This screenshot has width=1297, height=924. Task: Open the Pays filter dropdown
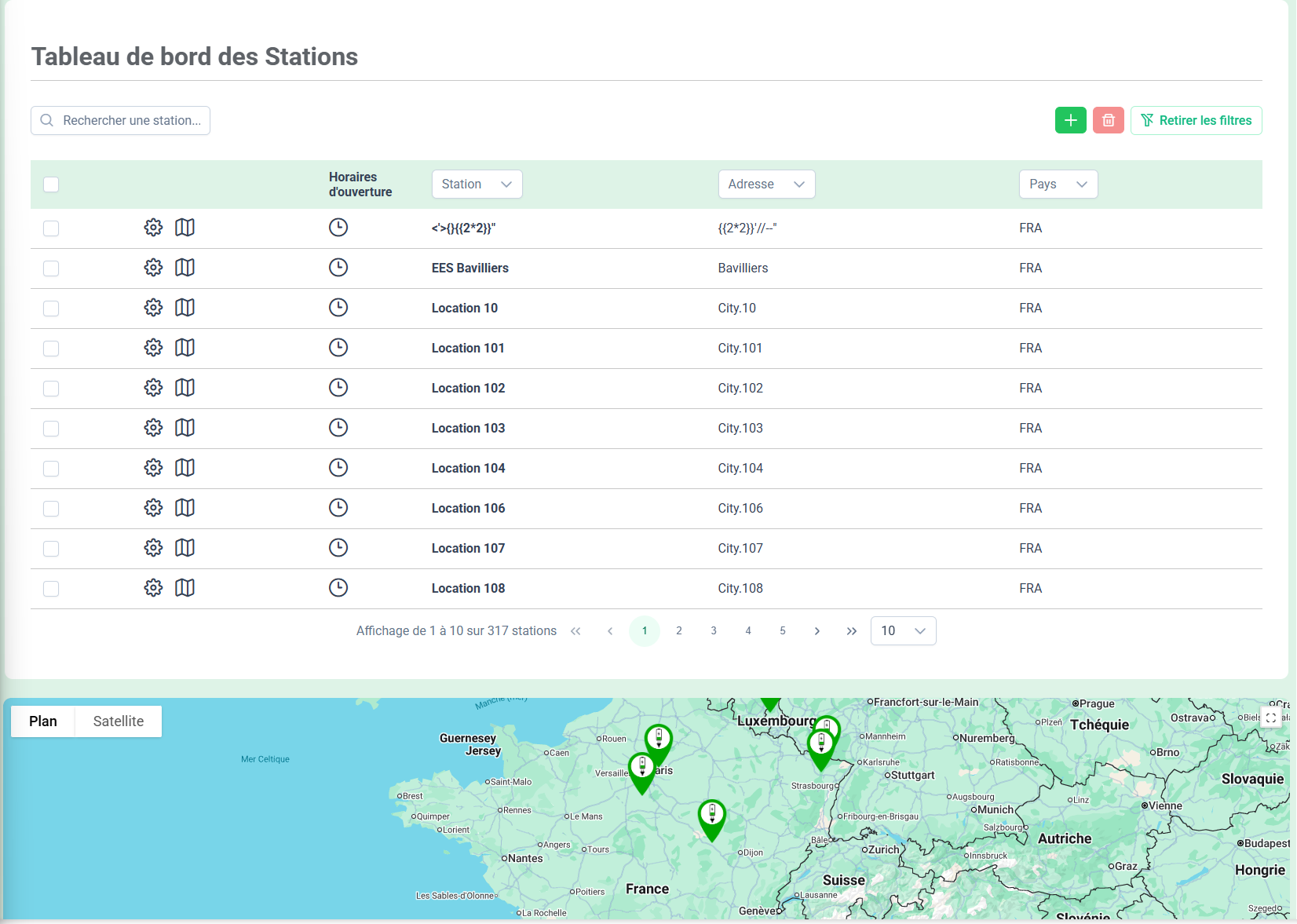click(1058, 184)
